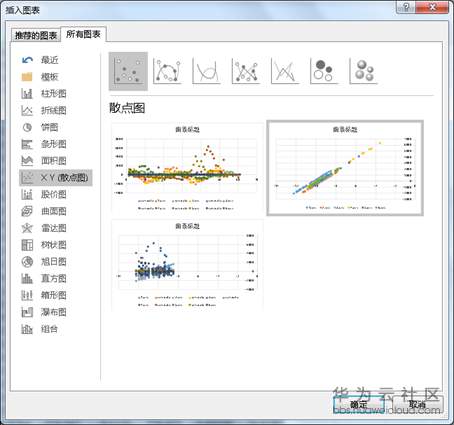
Task: Select the 树状图 category label
Action: [54, 245]
